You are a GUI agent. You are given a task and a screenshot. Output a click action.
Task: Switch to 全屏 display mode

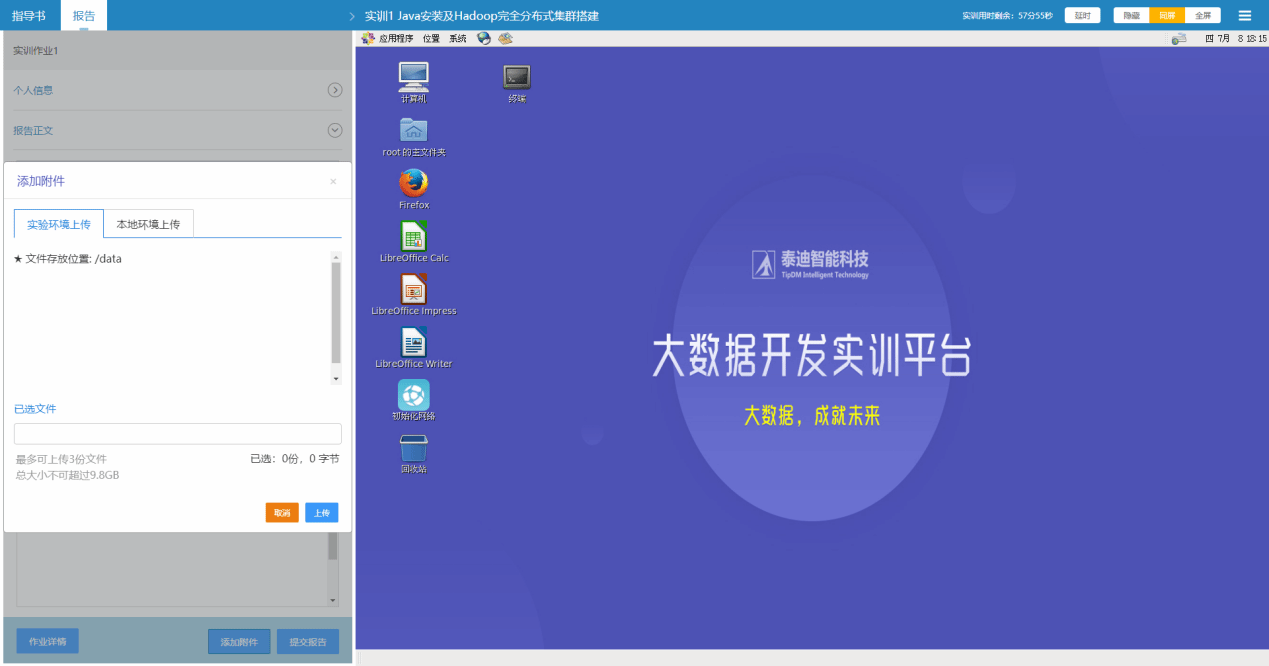click(x=1203, y=15)
